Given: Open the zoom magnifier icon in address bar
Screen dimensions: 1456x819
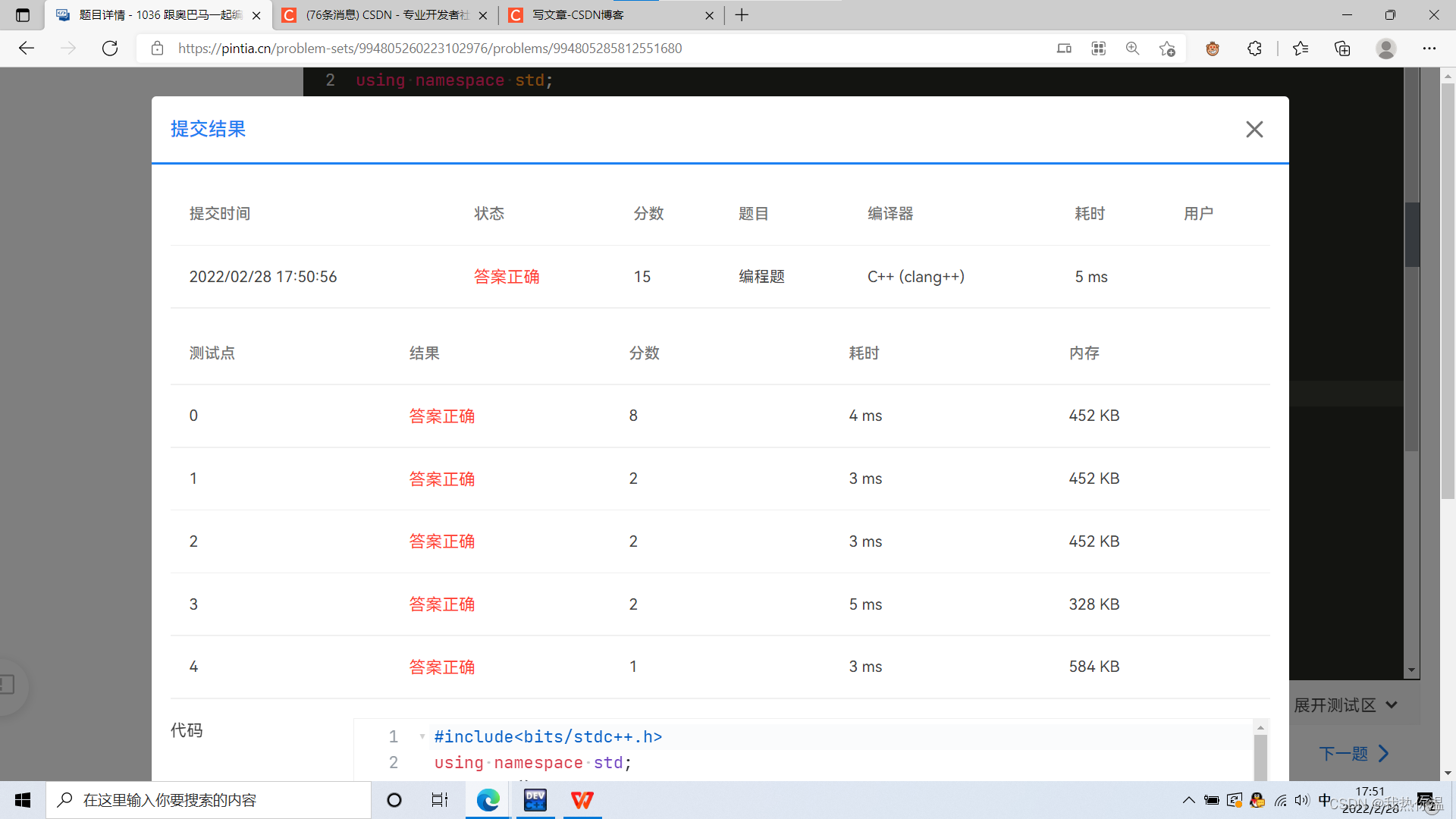Looking at the screenshot, I should pos(1132,48).
